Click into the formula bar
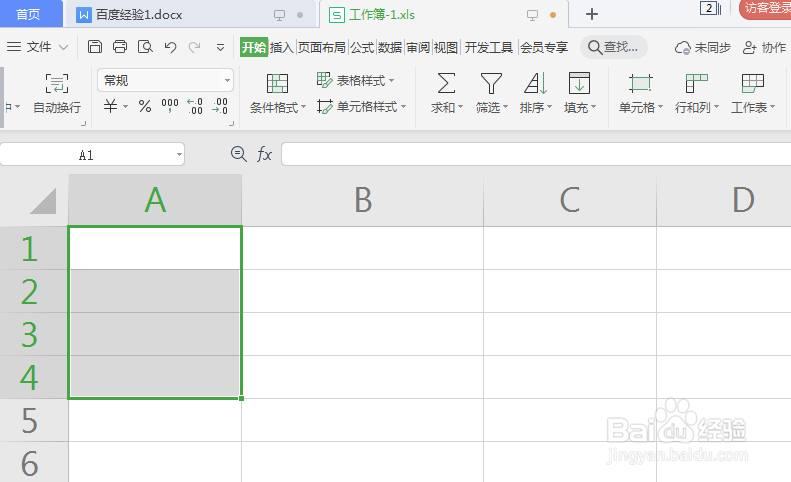The height and width of the screenshot is (482, 791). (x=536, y=154)
